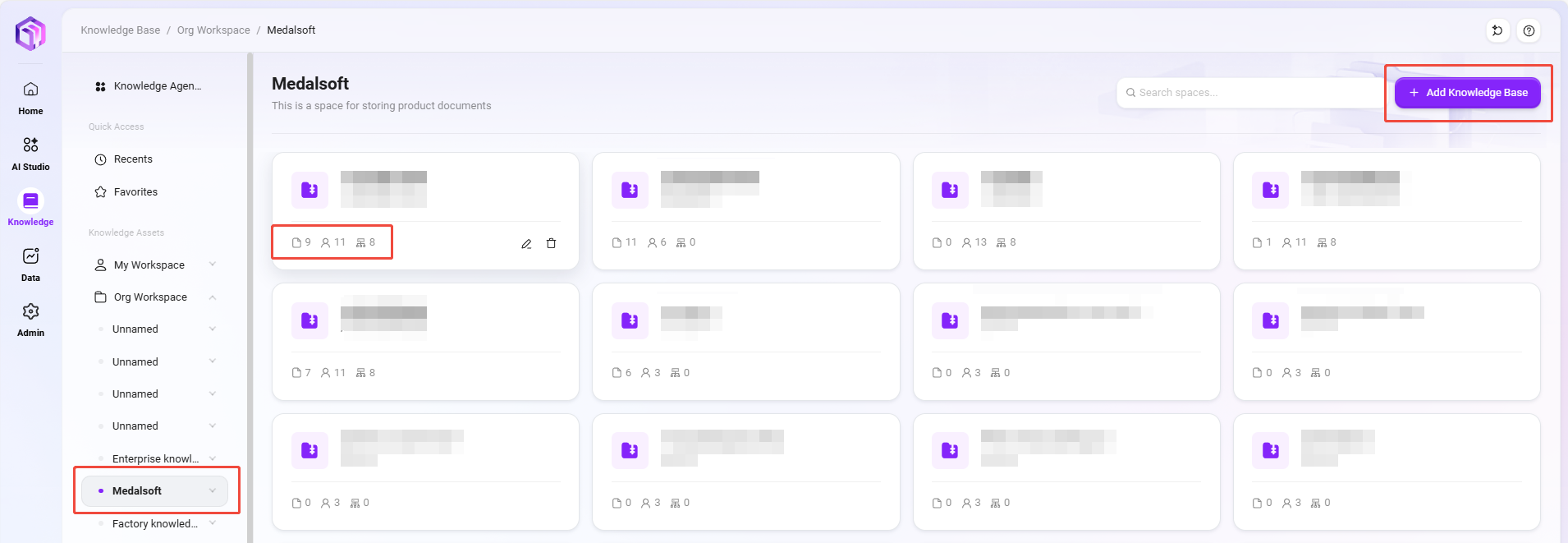Open Recents in Quick Access
The width and height of the screenshot is (1568, 543).
pos(133,159)
